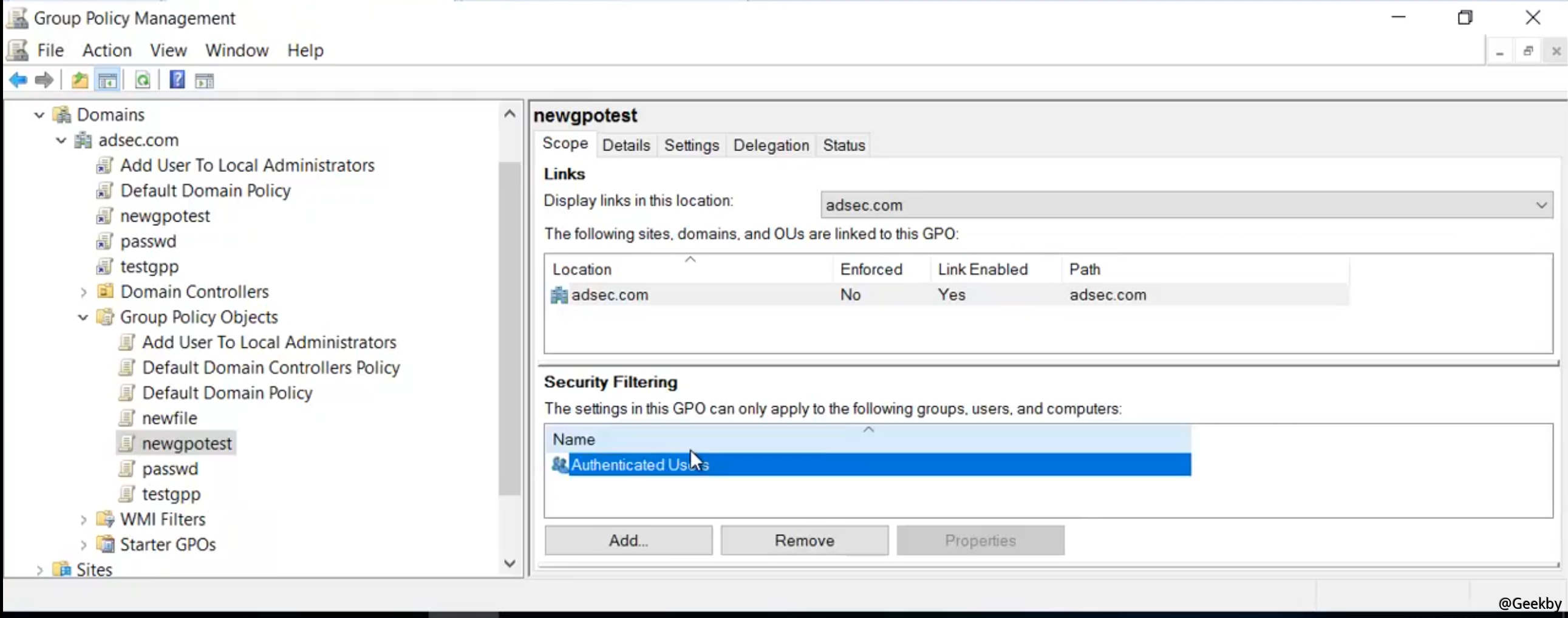This screenshot has height=618, width=1568.
Task: Select the testgpp item under Group Policy Objects
Action: (x=171, y=495)
